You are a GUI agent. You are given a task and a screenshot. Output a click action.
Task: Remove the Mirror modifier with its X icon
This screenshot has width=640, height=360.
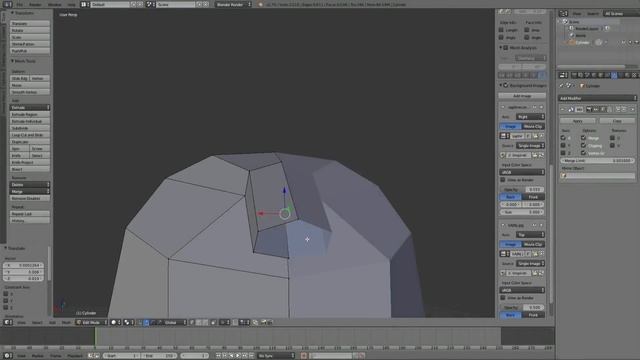[632, 109]
